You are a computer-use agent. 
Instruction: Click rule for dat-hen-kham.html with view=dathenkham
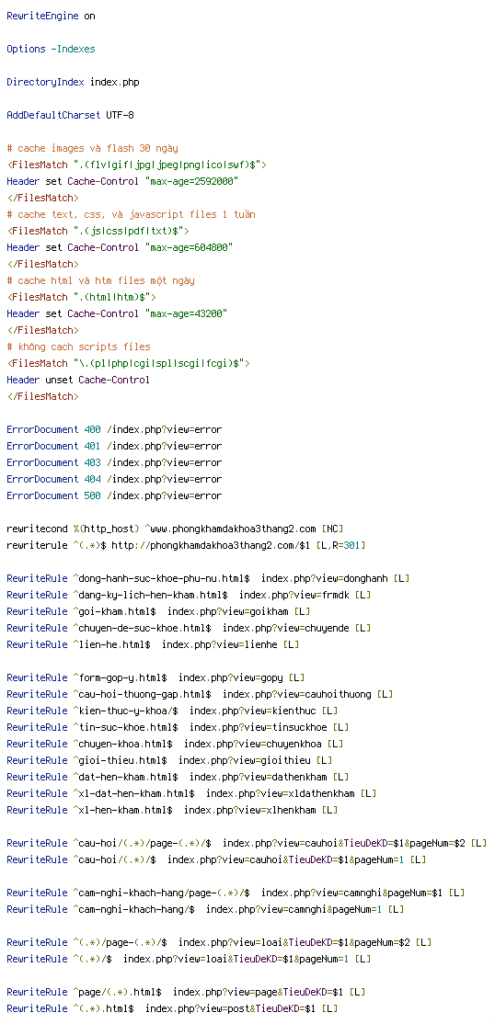pyautogui.click(x=178, y=777)
